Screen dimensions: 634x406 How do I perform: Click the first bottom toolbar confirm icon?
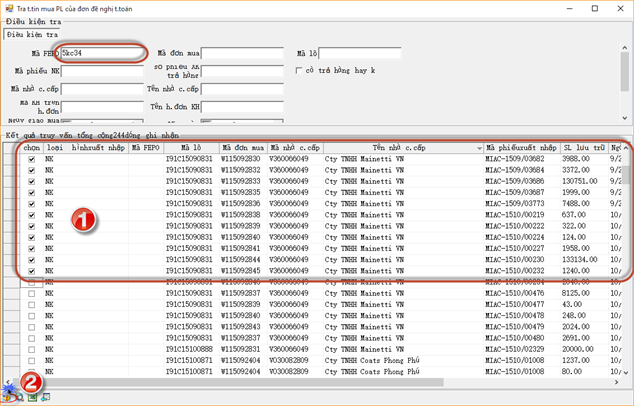(8, 397)
